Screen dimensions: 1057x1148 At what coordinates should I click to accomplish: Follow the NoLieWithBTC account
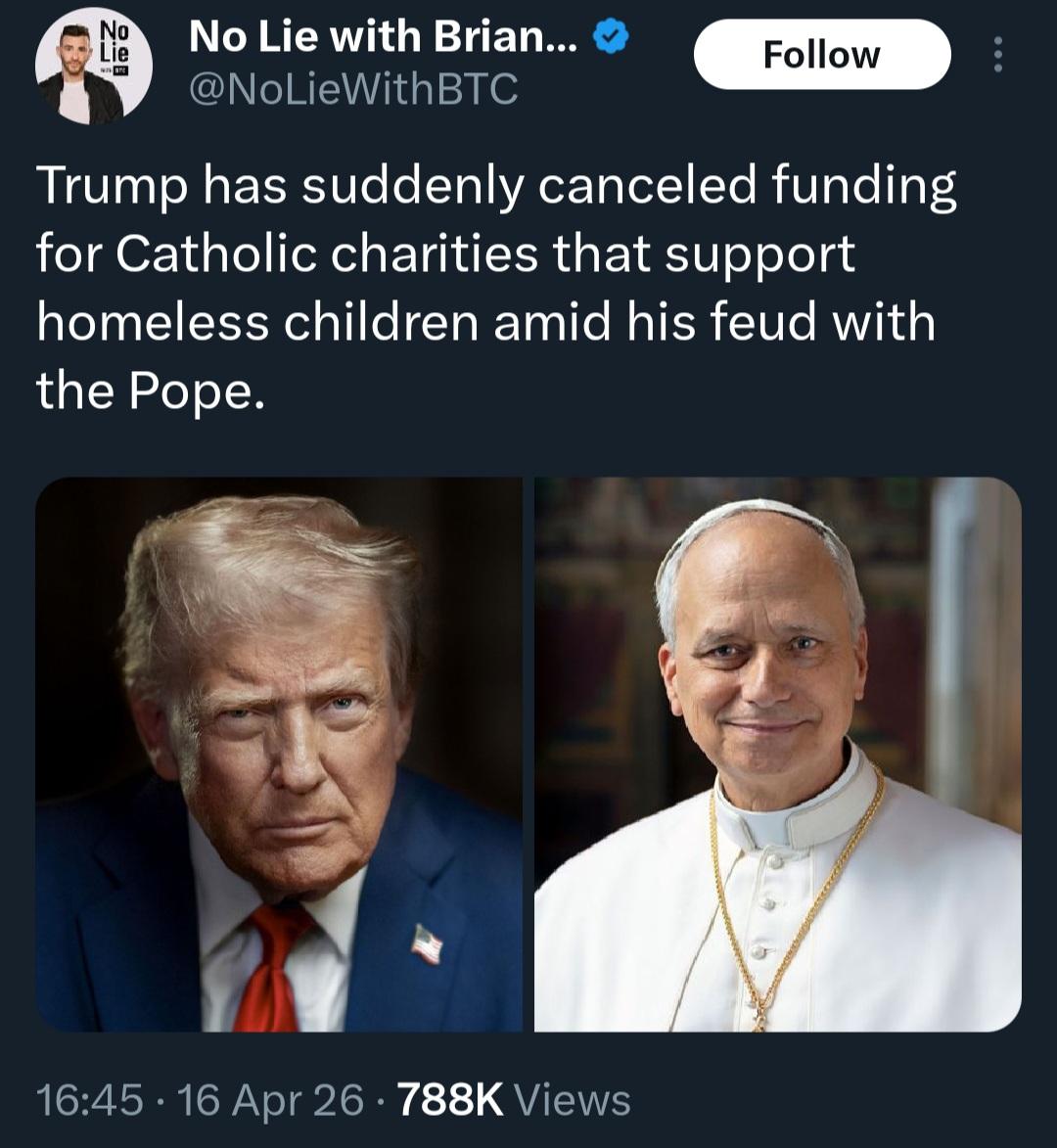click(821, 55)
